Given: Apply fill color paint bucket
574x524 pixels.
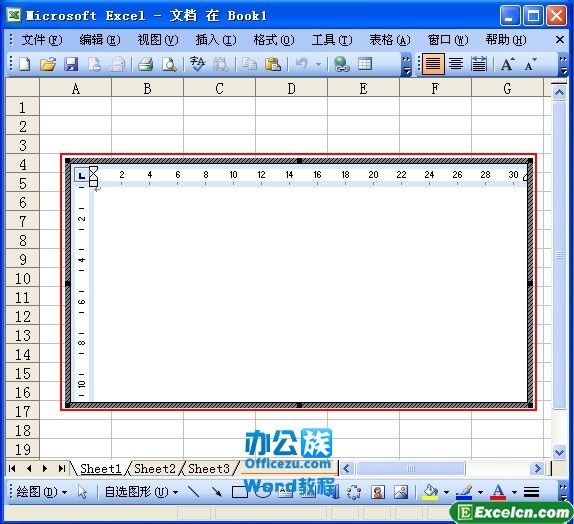Looking at the screenshot, I should 430,492.
